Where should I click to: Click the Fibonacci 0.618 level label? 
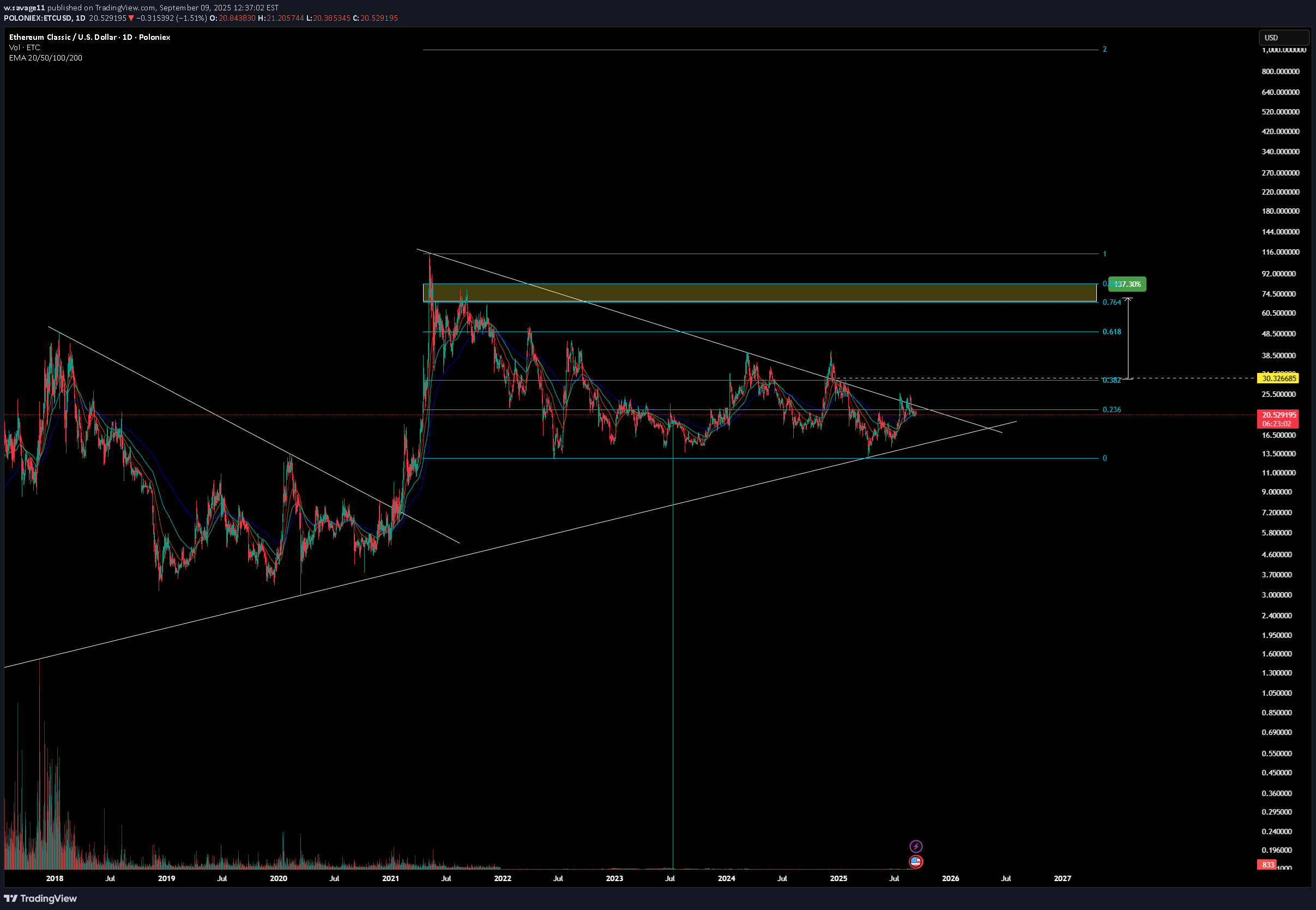point(1112,332)
